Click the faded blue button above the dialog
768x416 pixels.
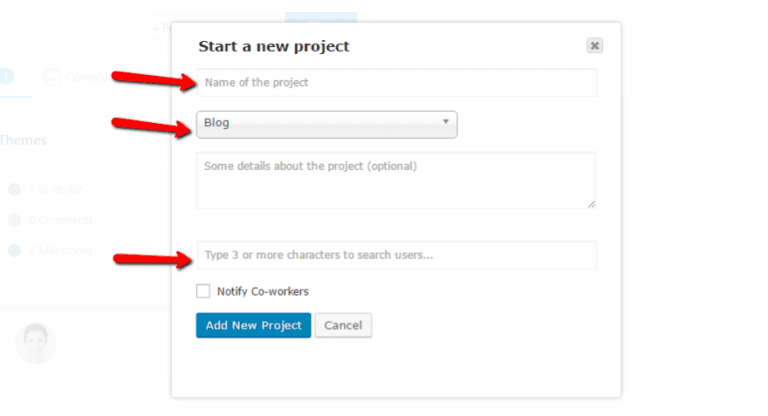320,17
